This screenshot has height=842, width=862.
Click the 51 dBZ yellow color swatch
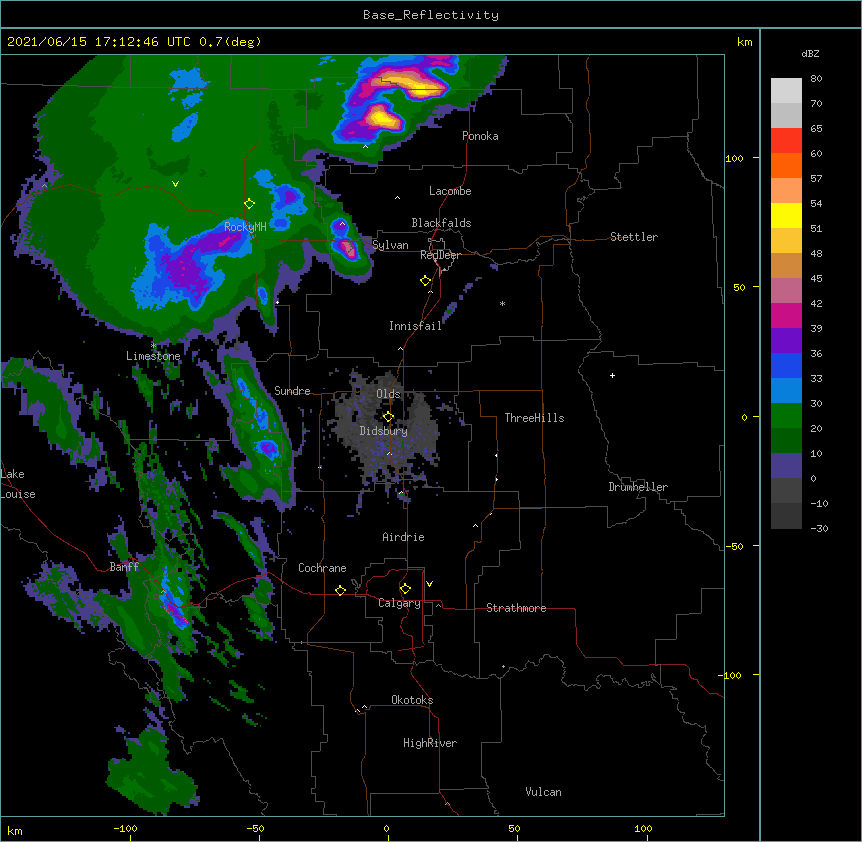(786, 215)
